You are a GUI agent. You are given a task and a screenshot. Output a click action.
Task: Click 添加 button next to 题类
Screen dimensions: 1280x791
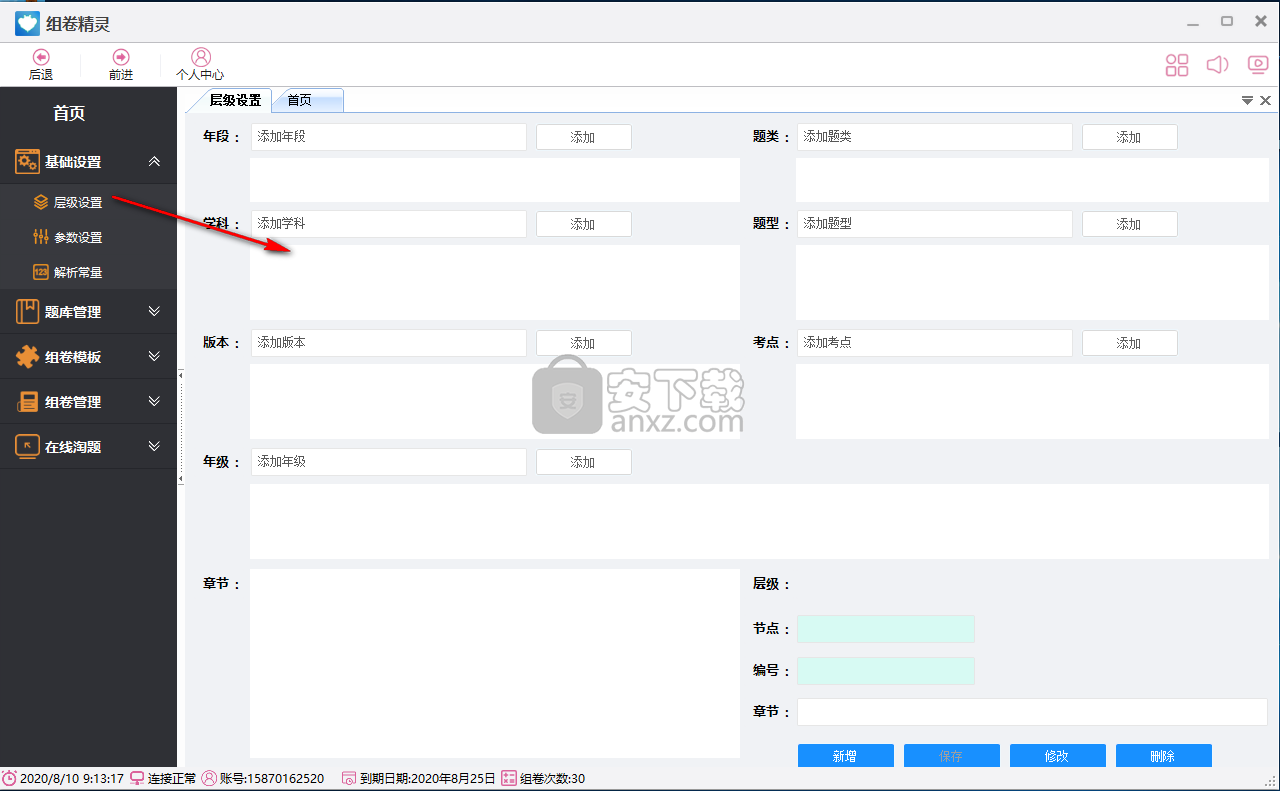(x=1130, y=137)
